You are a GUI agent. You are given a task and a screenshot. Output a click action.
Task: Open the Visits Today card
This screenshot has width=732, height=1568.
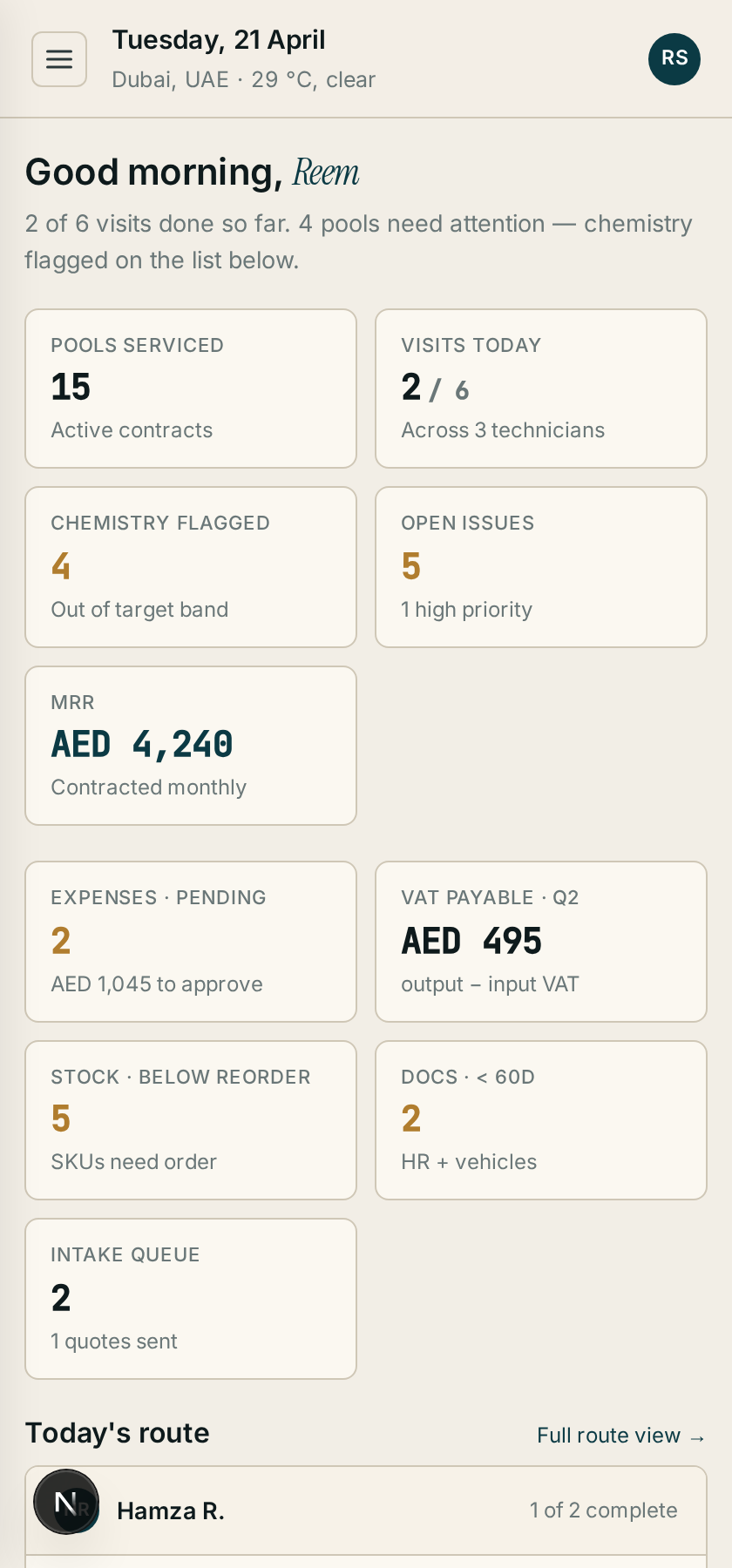click(x=541, y=389)
